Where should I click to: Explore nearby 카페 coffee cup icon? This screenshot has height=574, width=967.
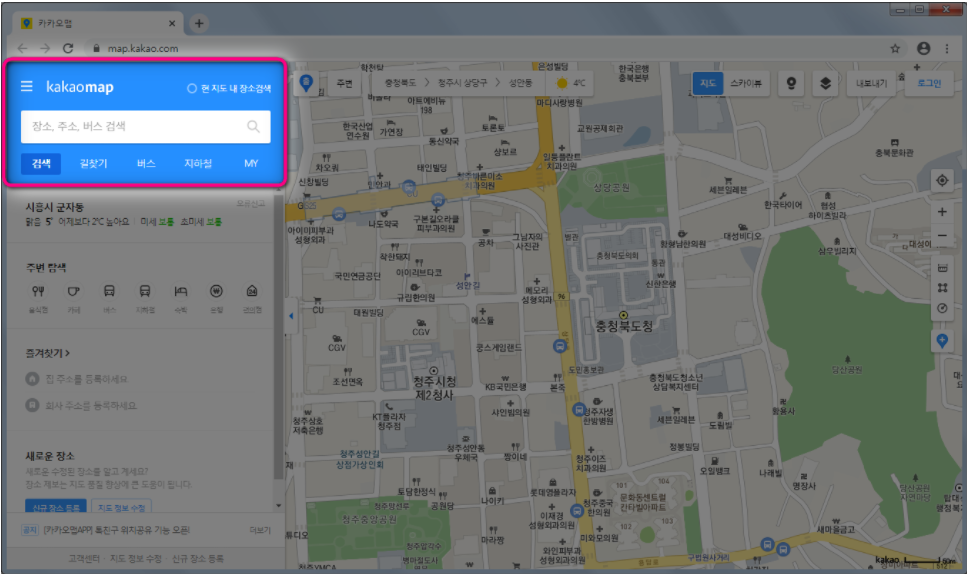[73, 291]
